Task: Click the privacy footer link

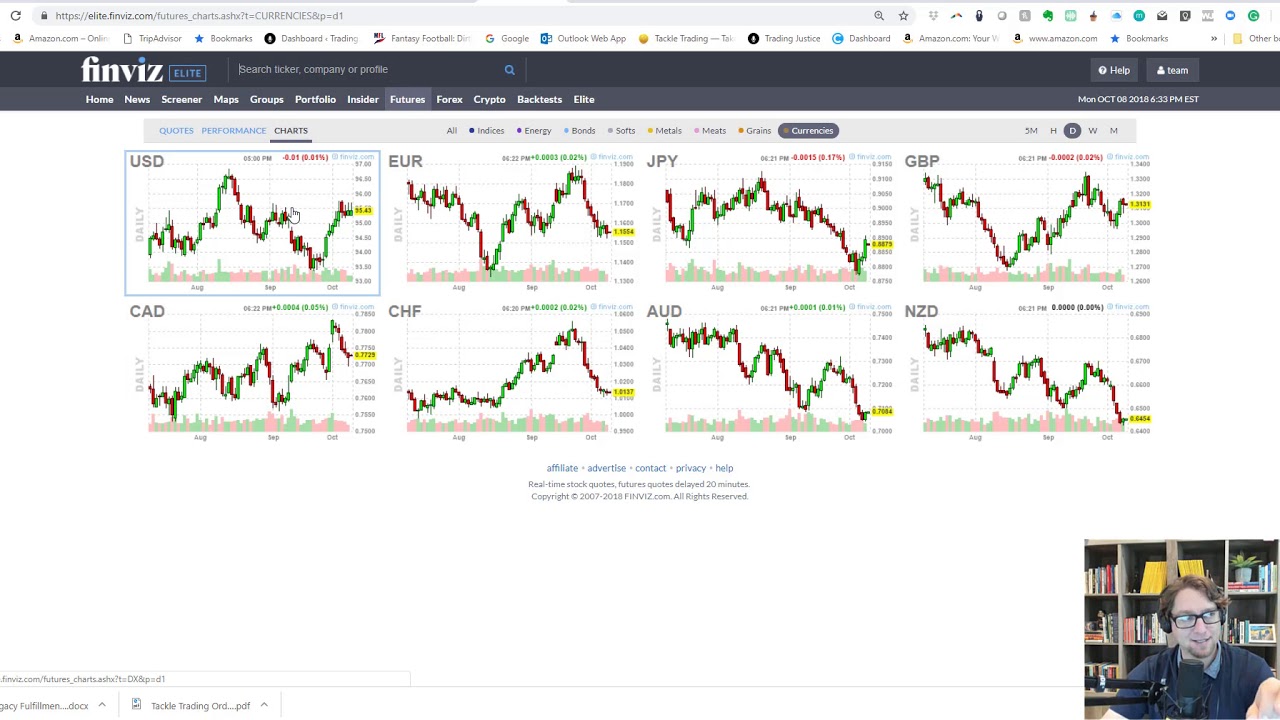Action: tap(690, 468)
